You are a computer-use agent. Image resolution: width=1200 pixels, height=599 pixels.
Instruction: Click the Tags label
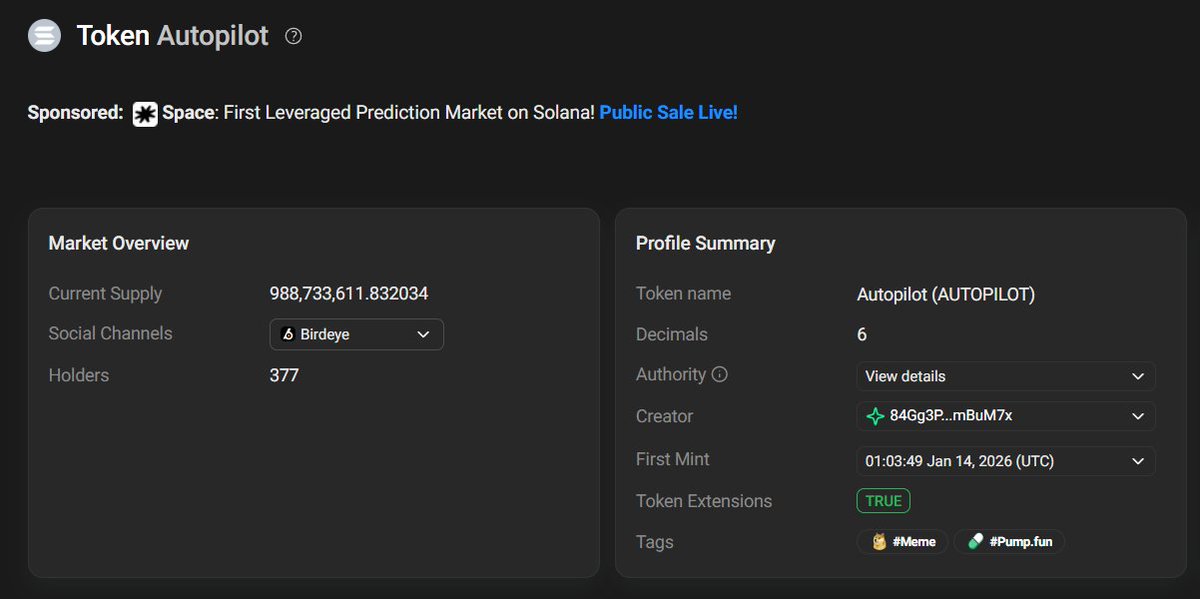655,542
